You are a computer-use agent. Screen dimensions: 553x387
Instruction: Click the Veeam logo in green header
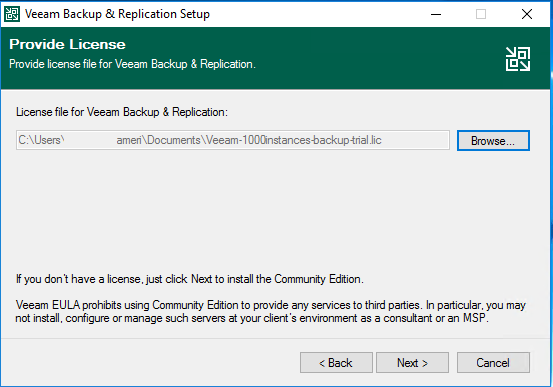tap(518, 59)
